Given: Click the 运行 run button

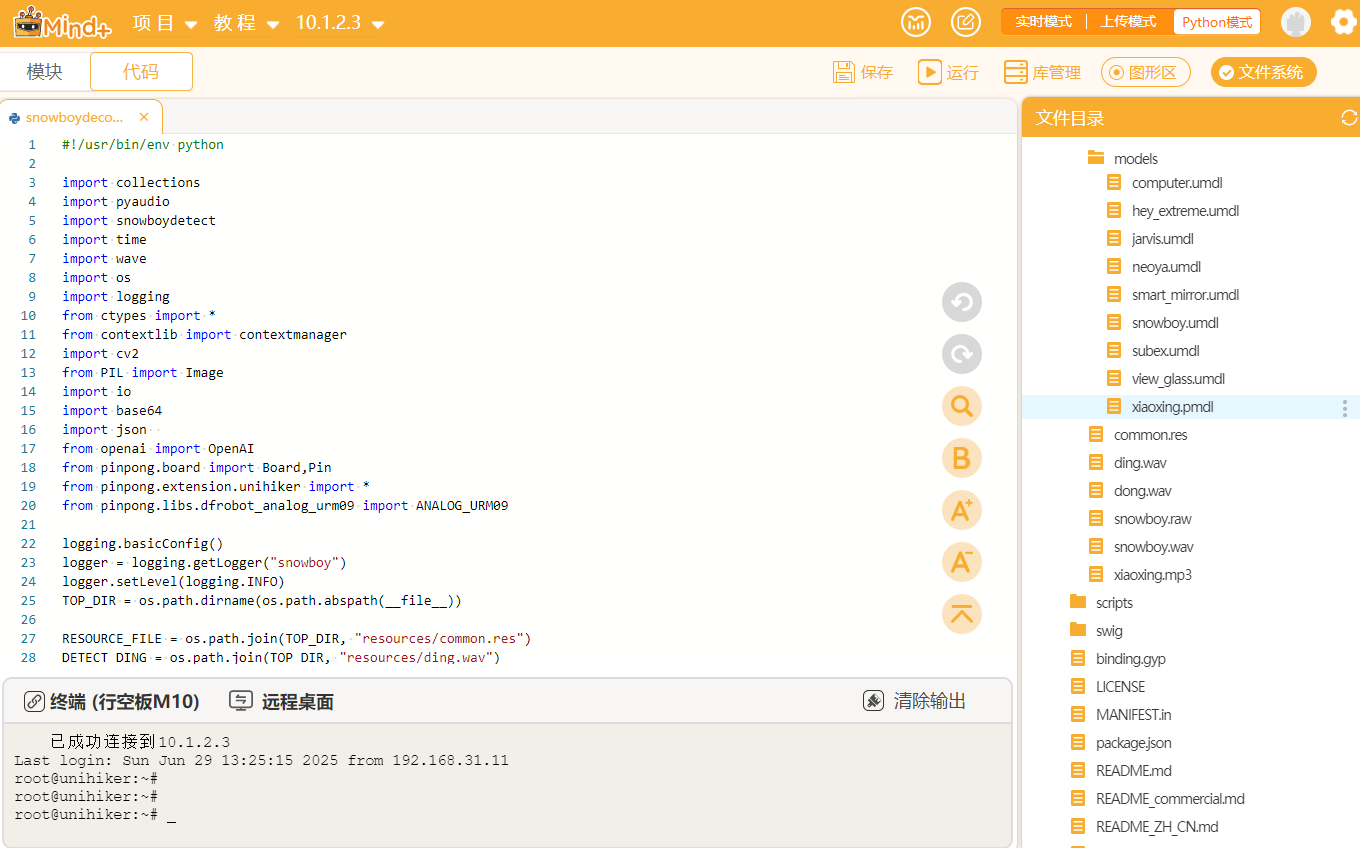Looking at the screenshot, I should (948, 72).
